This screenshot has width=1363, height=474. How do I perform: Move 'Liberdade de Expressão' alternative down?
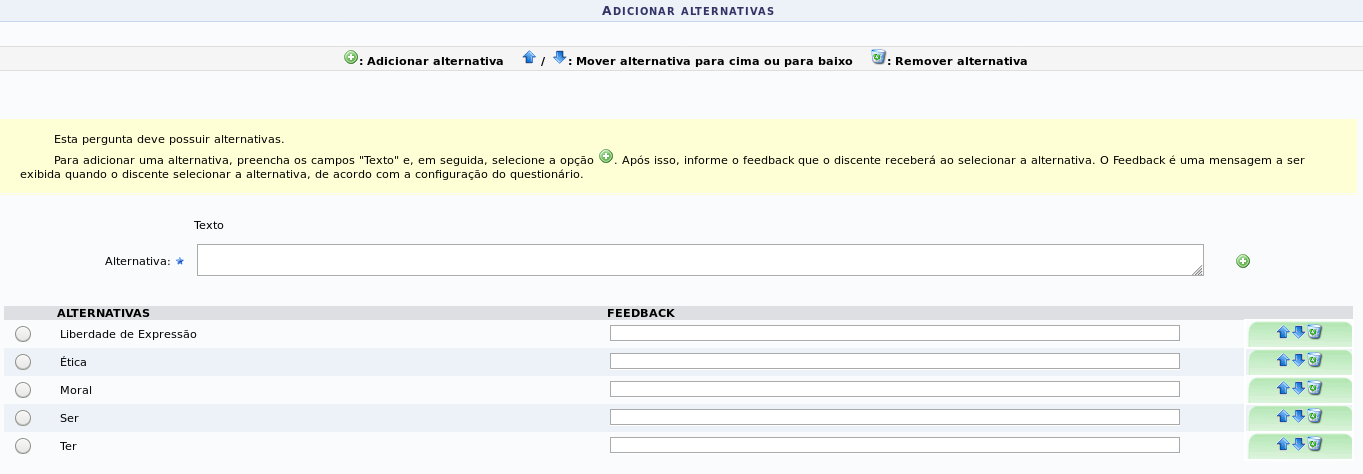(1299, 333)
